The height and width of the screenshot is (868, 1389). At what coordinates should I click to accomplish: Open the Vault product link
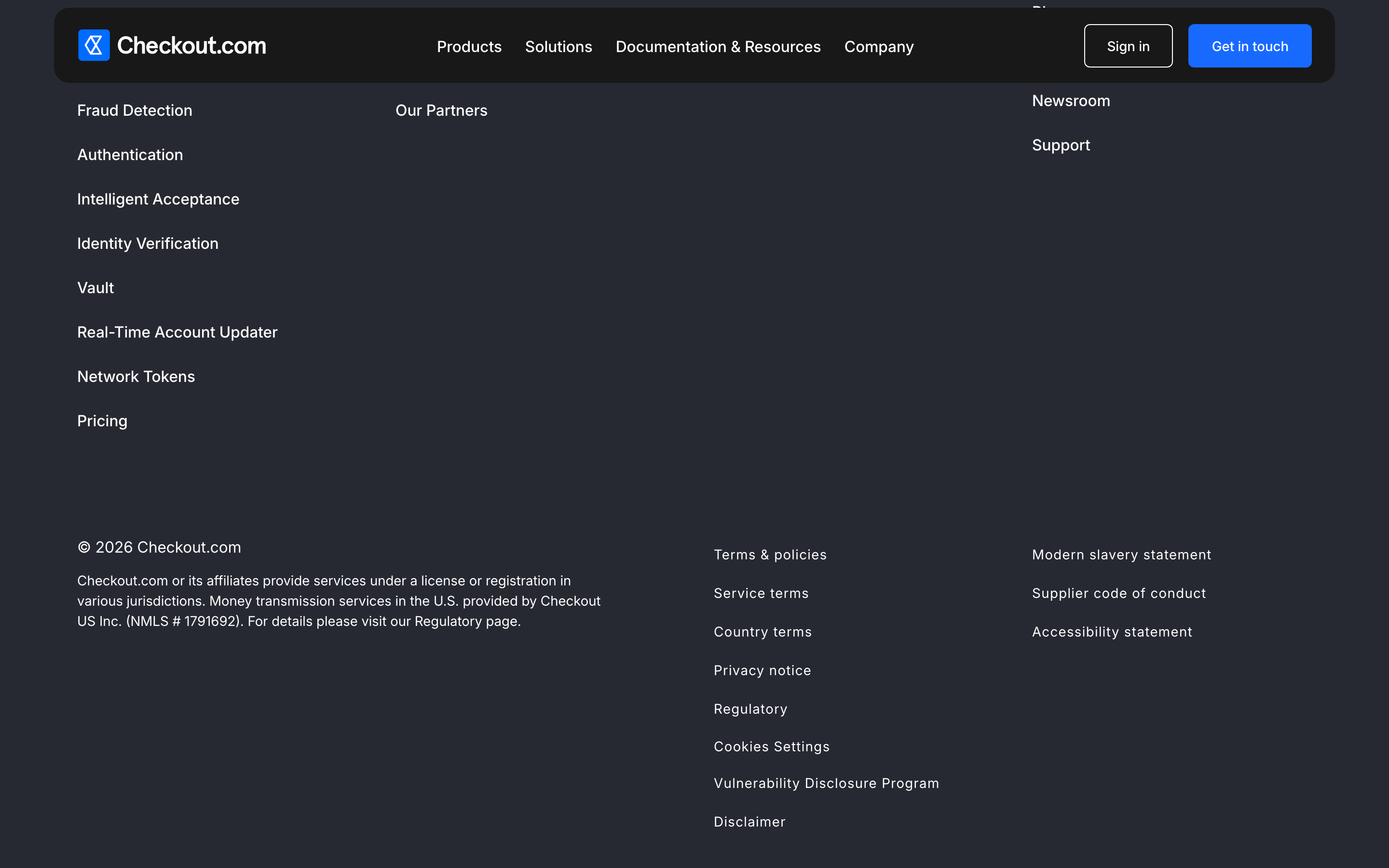click(x=96, y=287)
